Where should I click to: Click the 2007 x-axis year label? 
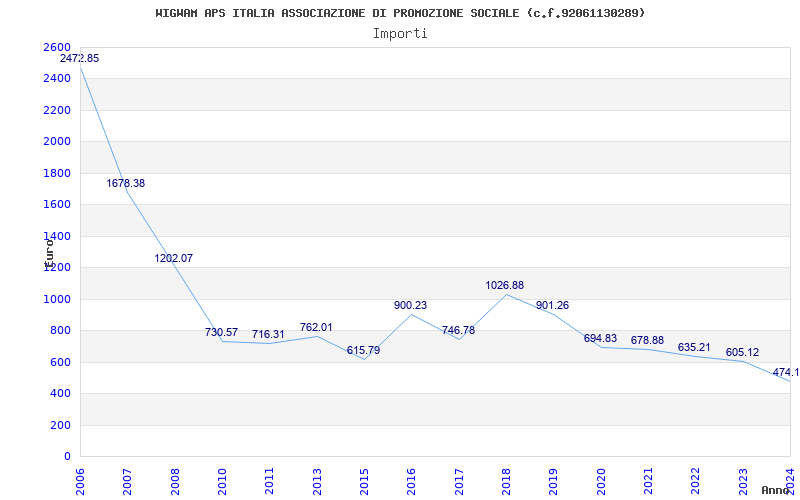(127, 481)
